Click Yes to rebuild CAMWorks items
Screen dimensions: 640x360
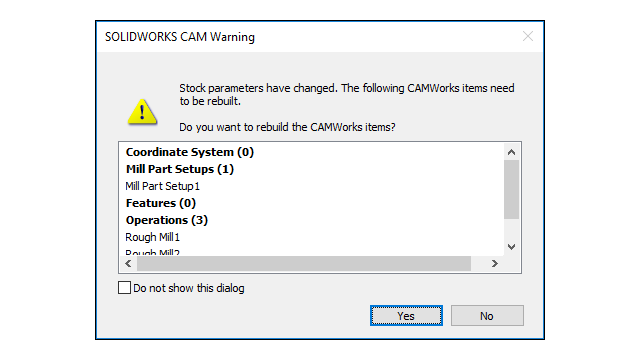[x=406, y=316]
